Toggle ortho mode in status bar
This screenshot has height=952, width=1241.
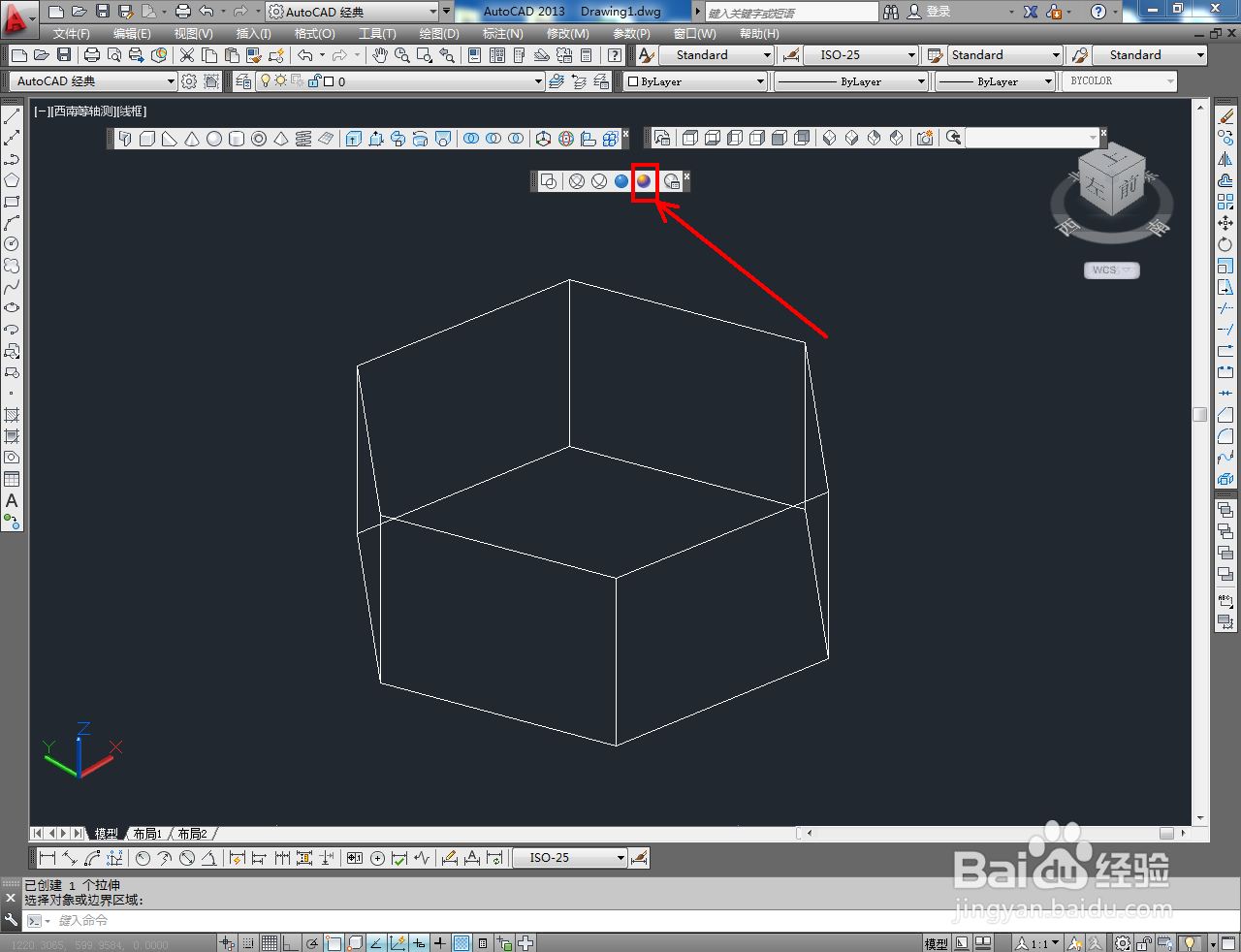[x=290, y=942]
